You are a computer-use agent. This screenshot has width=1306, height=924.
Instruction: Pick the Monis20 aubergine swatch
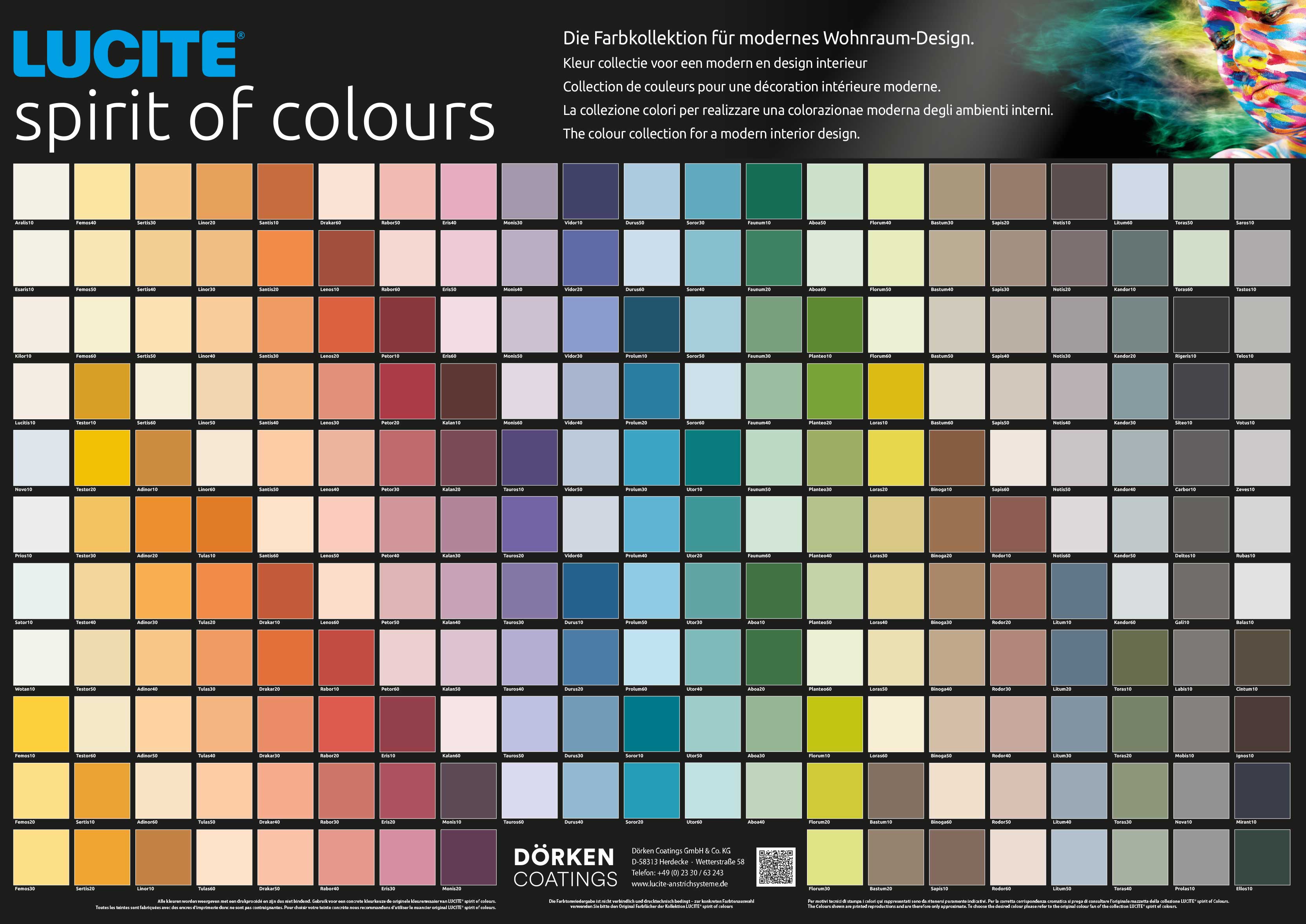pyautogui.click(x=468, y=857)
